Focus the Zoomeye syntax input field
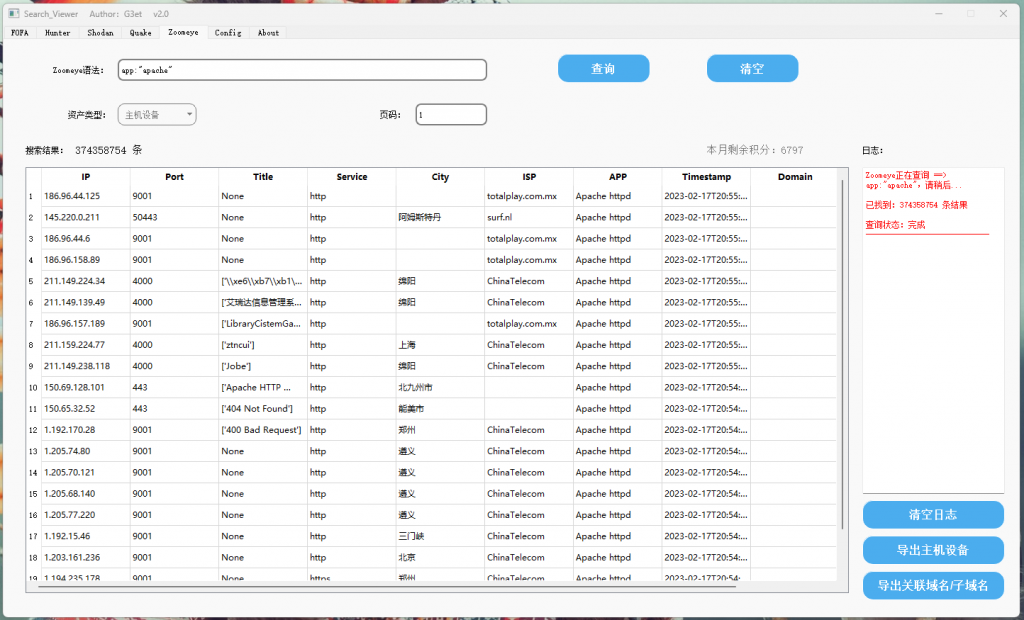 302,70
